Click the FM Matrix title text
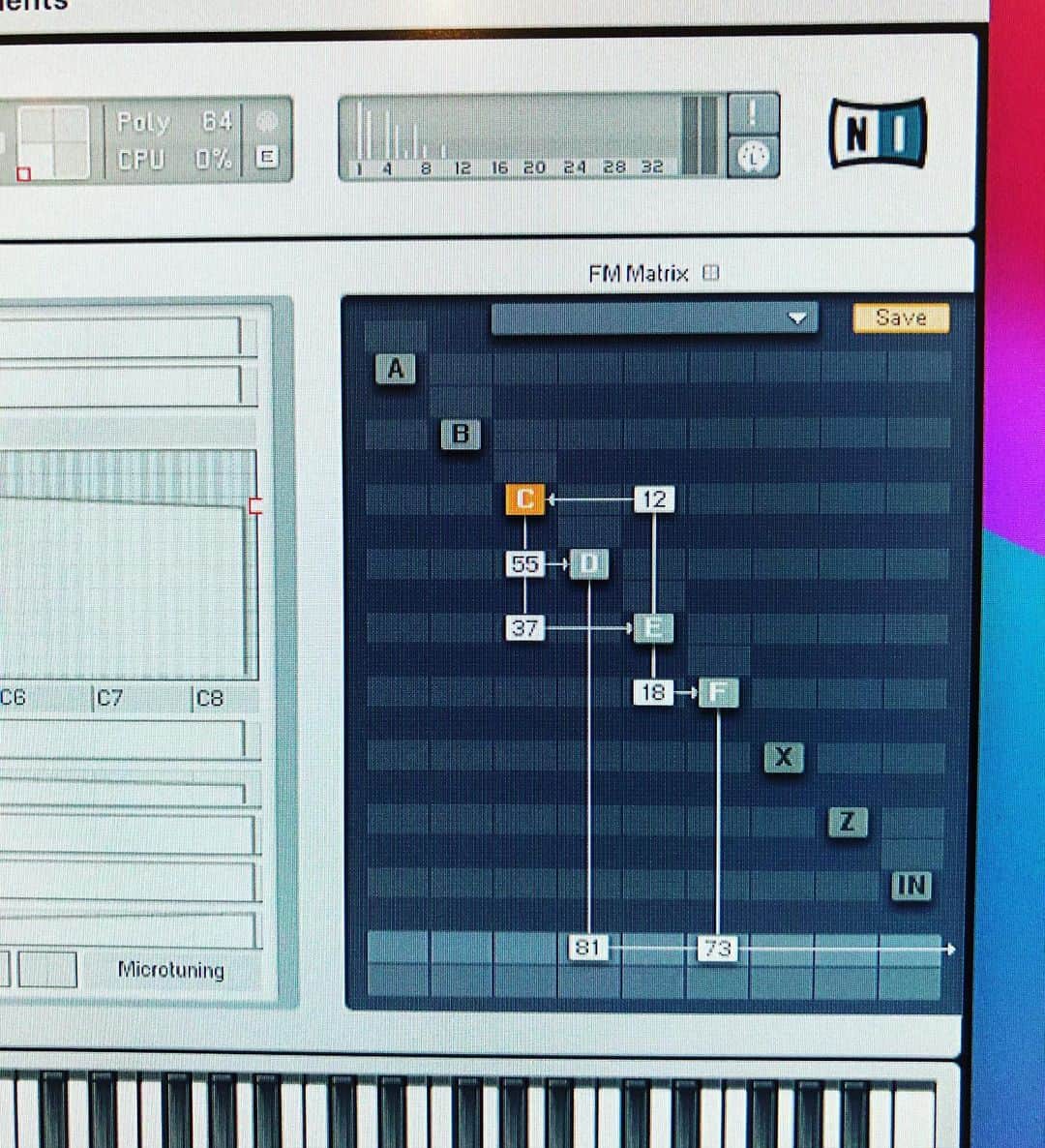1045x1148 pixels. (x=638, y=274)
